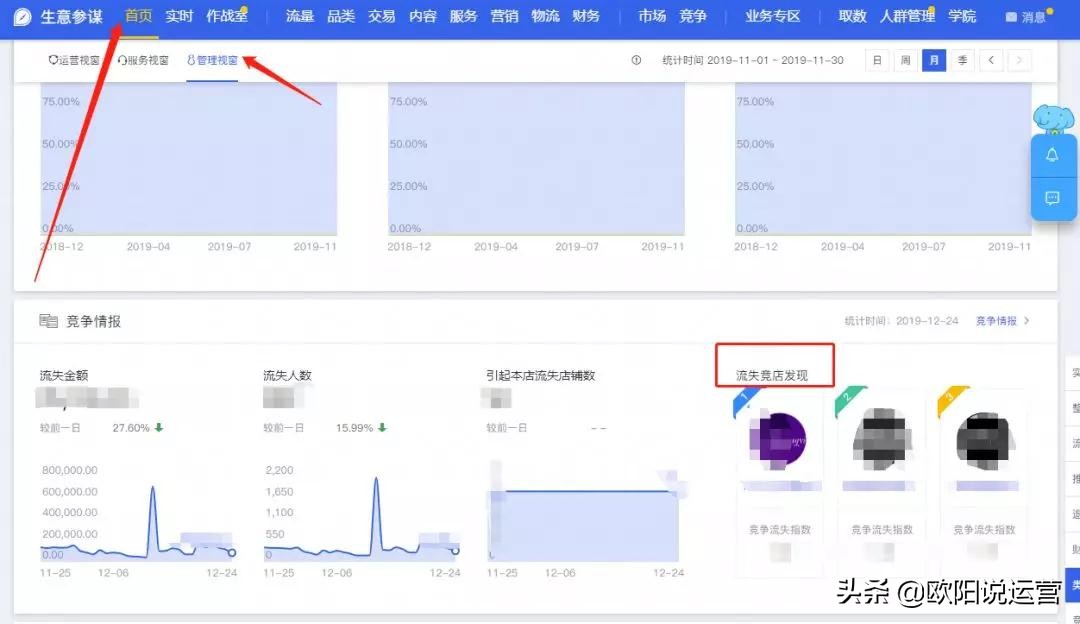Click the middle top monthly percentage chart
The width and height of the screenshot is (1080, 624).
click(536, 159)
